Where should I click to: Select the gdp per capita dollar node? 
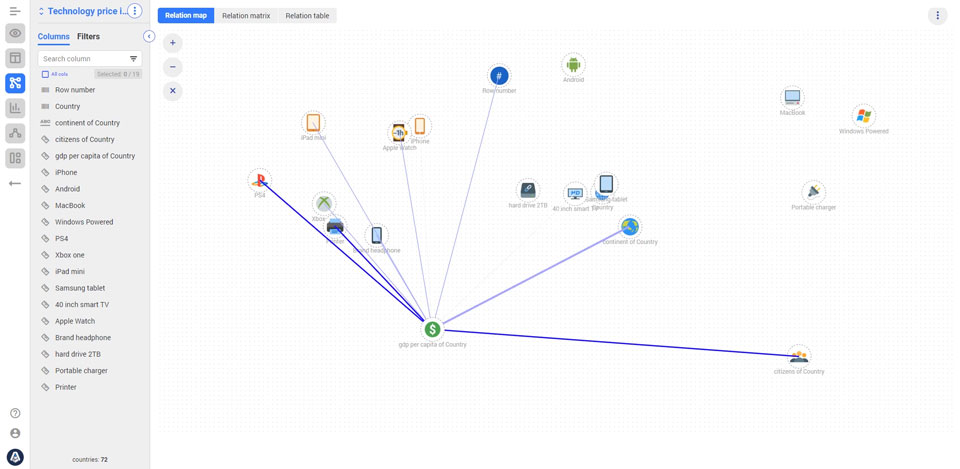click(432, 329)
